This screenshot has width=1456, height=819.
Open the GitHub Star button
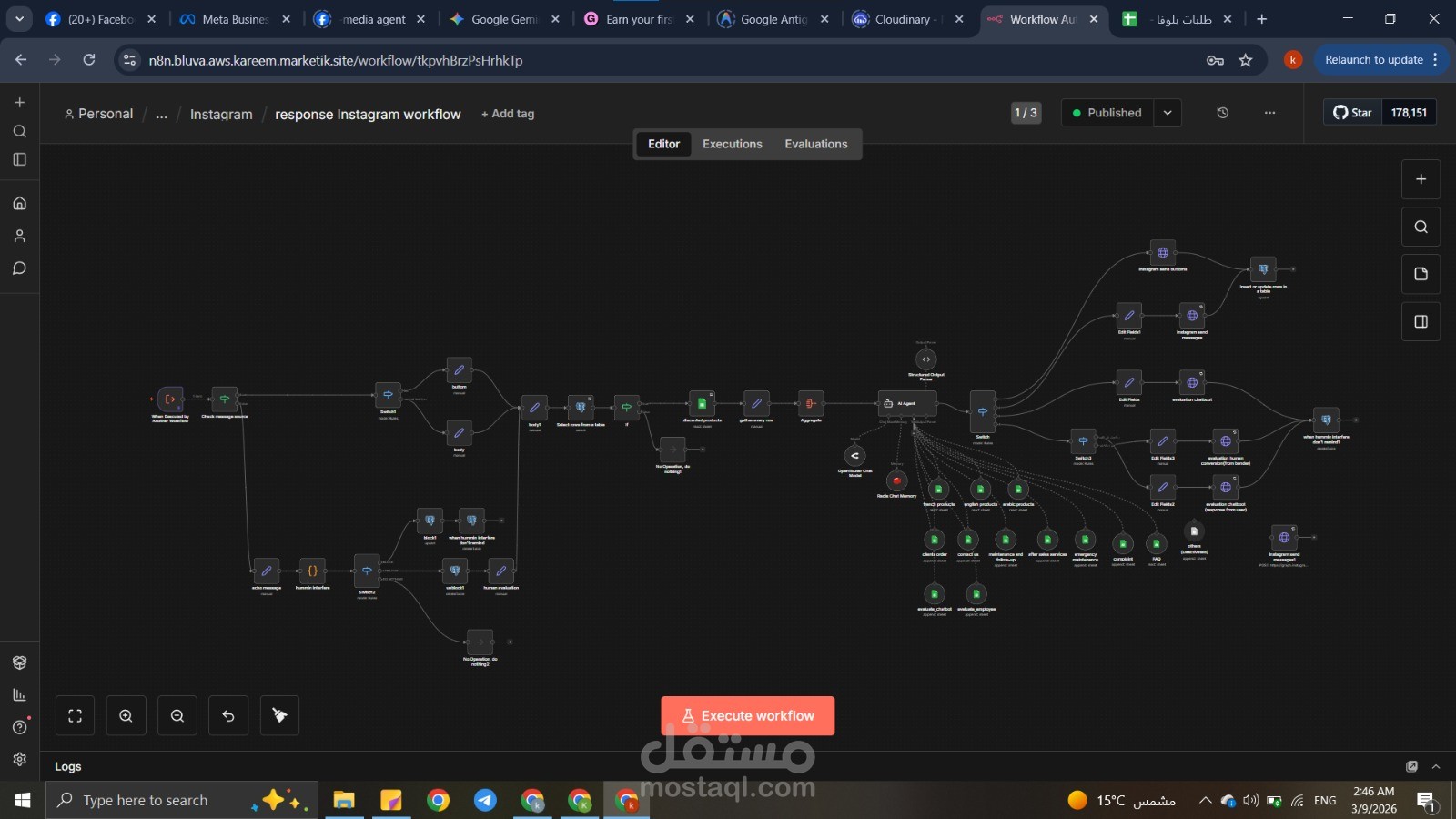click(x=1352, y=113)
